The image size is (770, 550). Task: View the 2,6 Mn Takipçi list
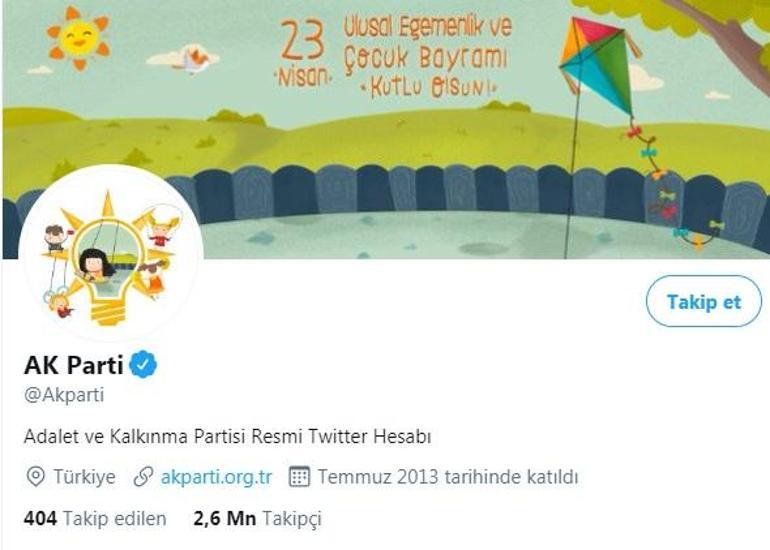(x=257, y=519)
